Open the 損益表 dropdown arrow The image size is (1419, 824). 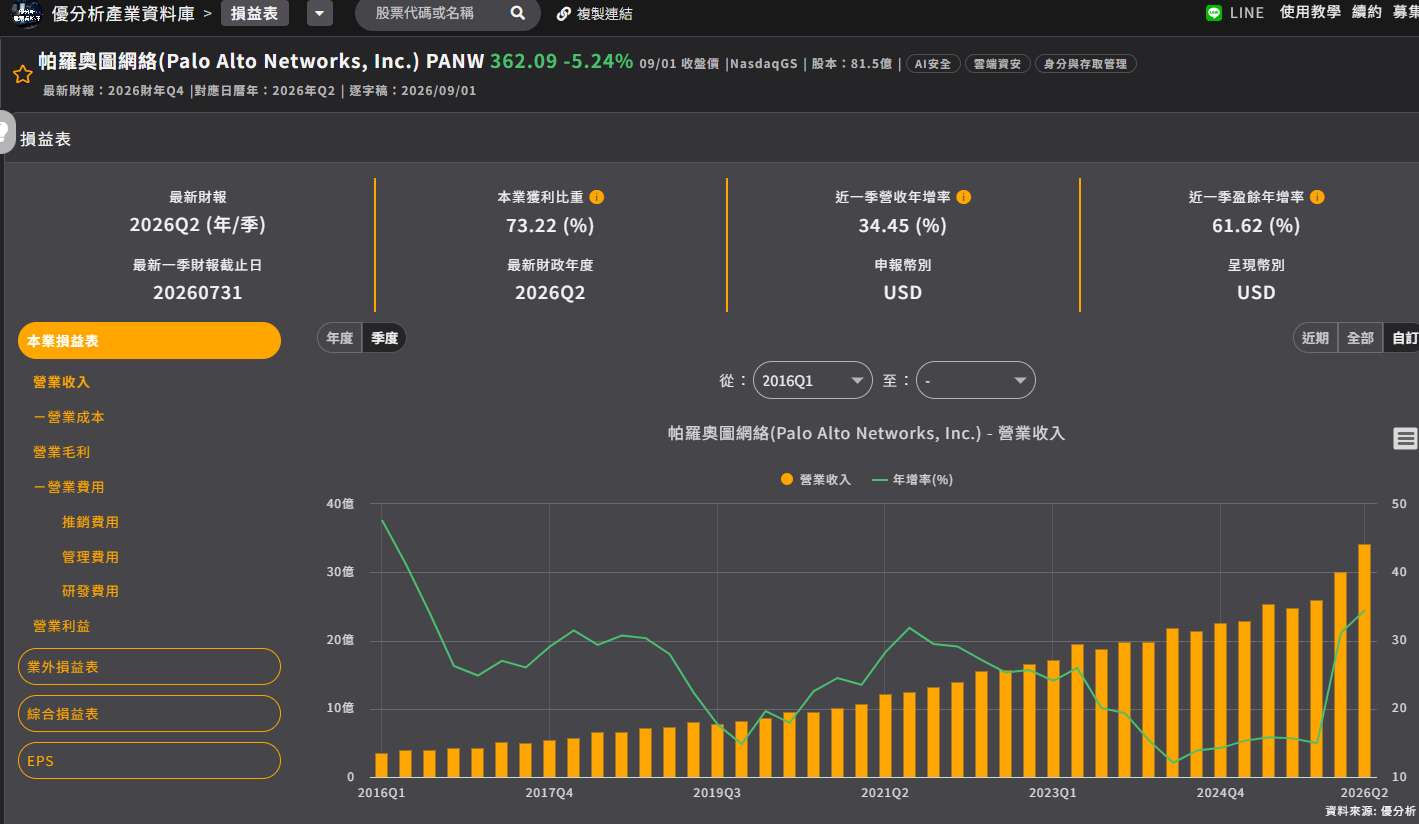319,13
